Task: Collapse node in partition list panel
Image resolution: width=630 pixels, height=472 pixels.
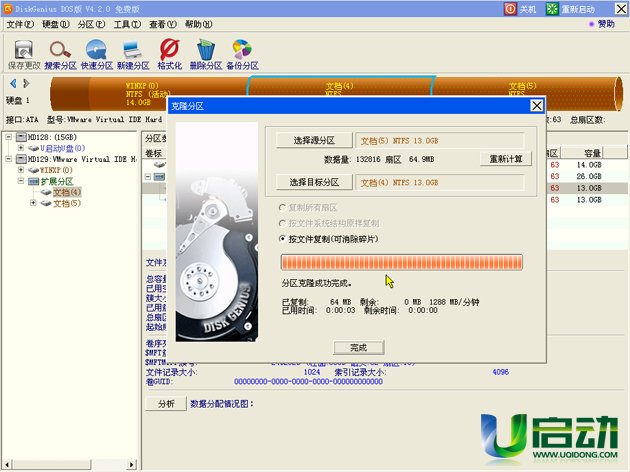Action: (148, 176)
